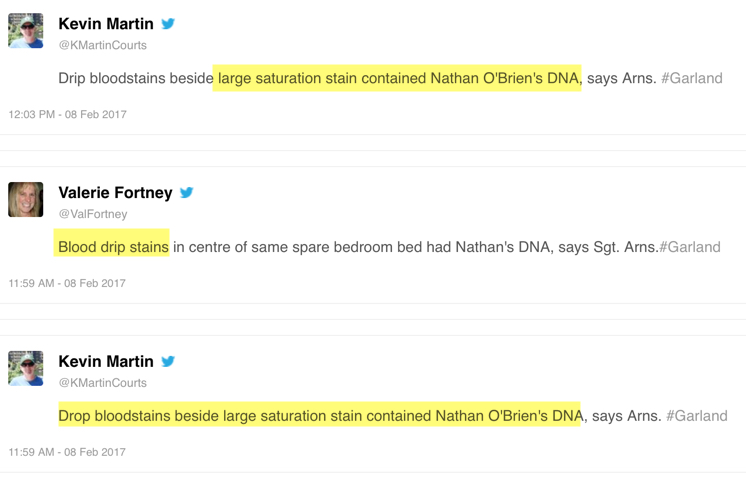Open Kevin Martin's avatar in the last tweet
746x481 pixels.
click(26, 369)
